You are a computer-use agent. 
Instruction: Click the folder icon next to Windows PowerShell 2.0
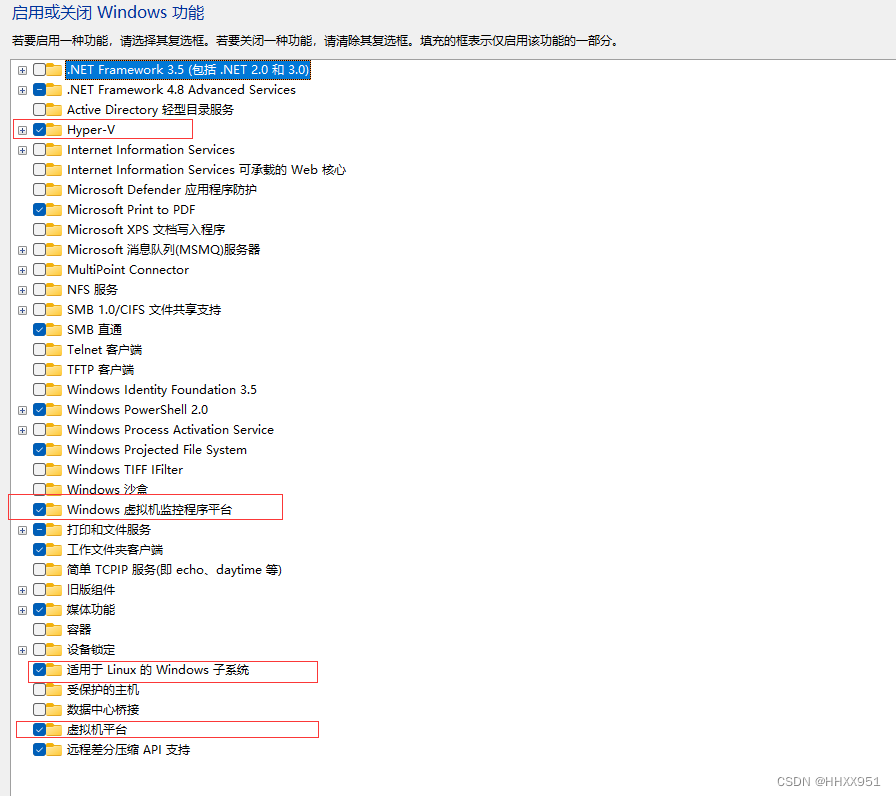tap(52, 409)
